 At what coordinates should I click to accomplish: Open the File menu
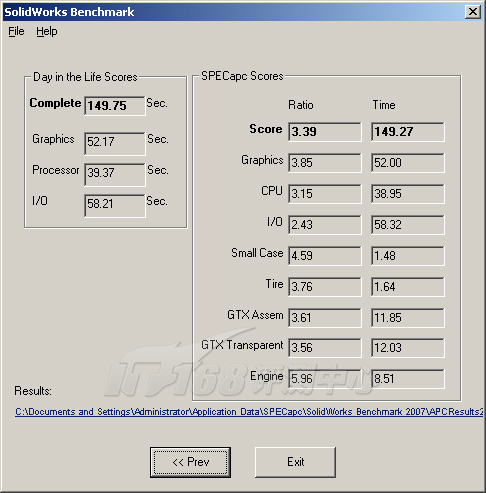tap(16, 32)
